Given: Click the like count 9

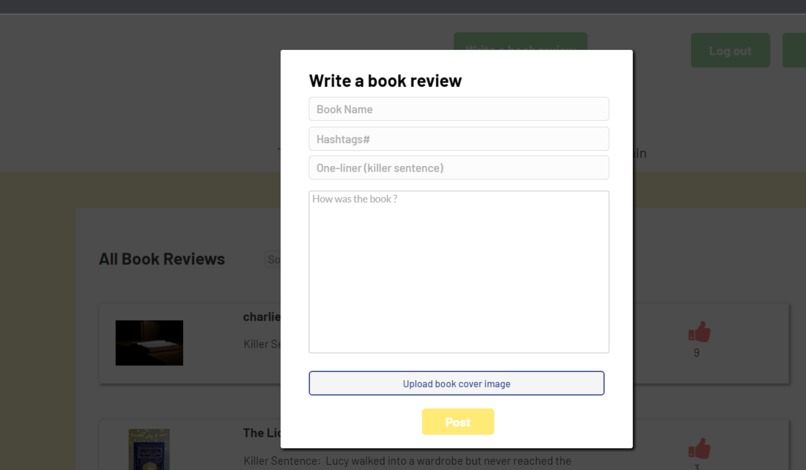Looking at the screenshot, I should pos(697,353).
